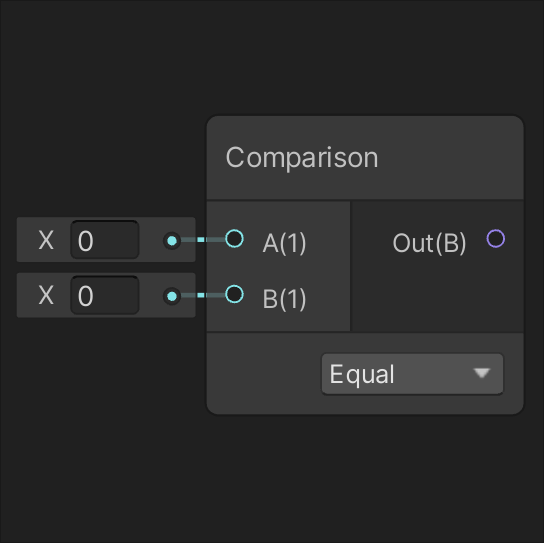Click the X label of input A's default value
Screen dimensions: 544x543
click(46, 240)
